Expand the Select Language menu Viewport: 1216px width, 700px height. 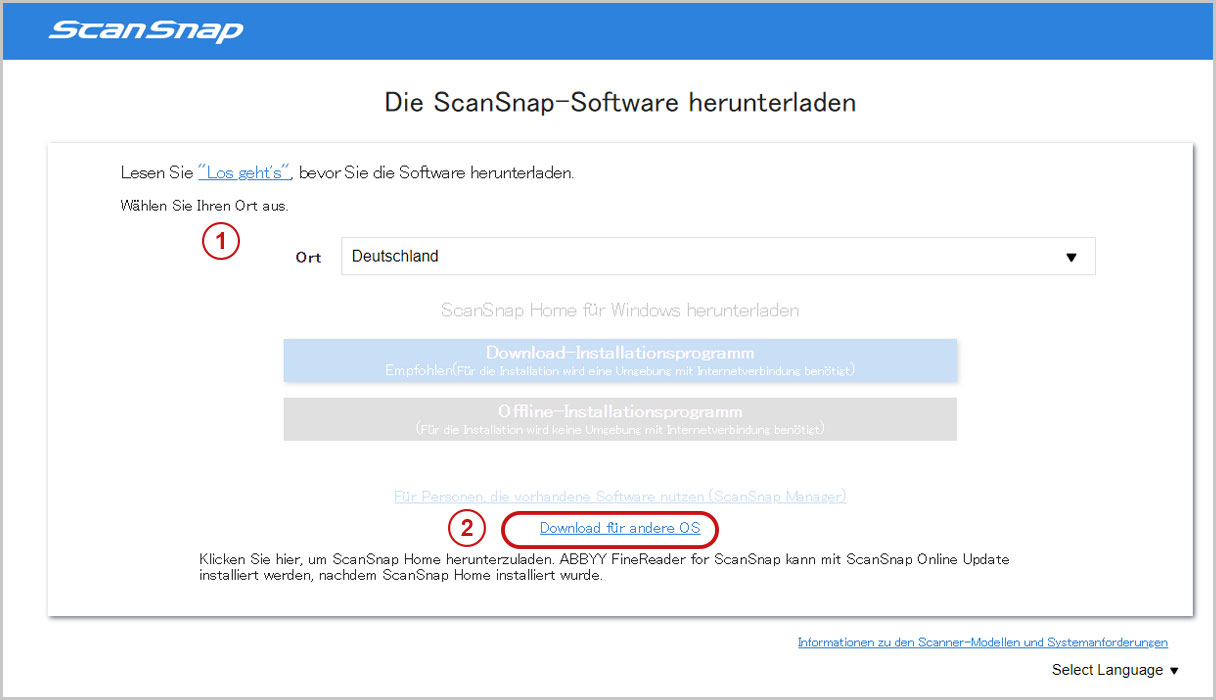1115,670
